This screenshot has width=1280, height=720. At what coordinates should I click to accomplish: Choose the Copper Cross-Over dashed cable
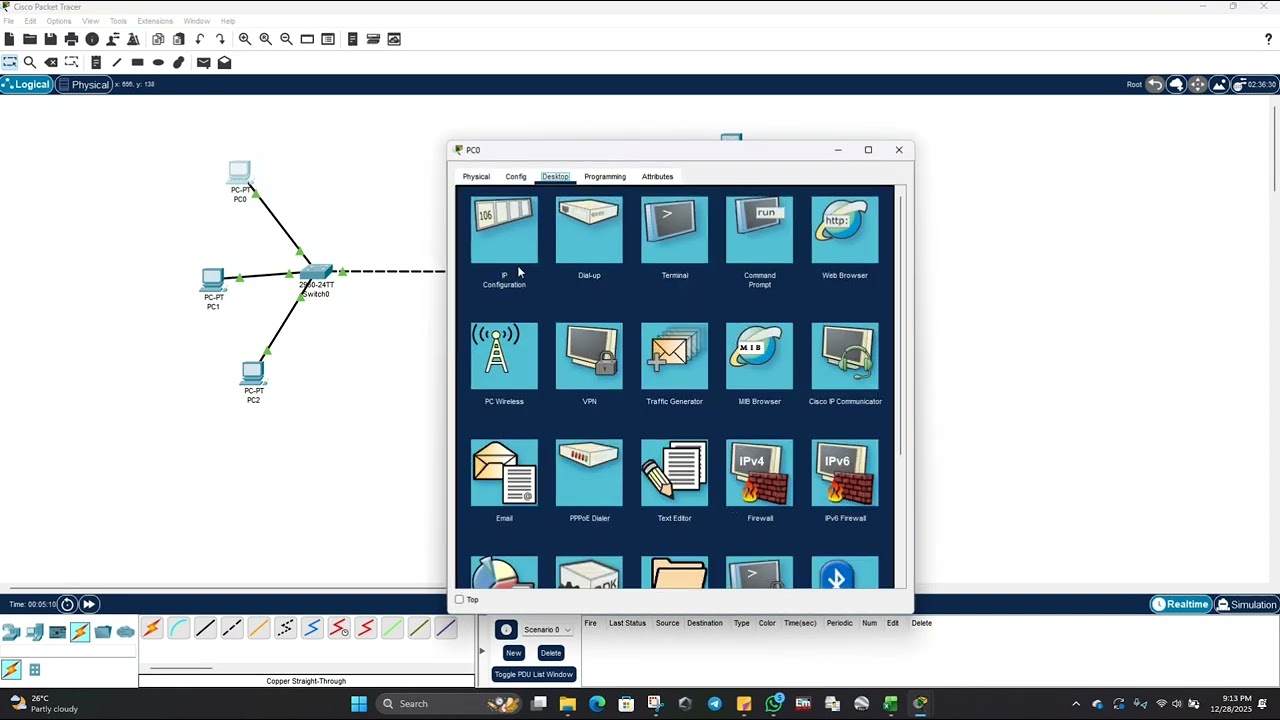tap(232, 628)
